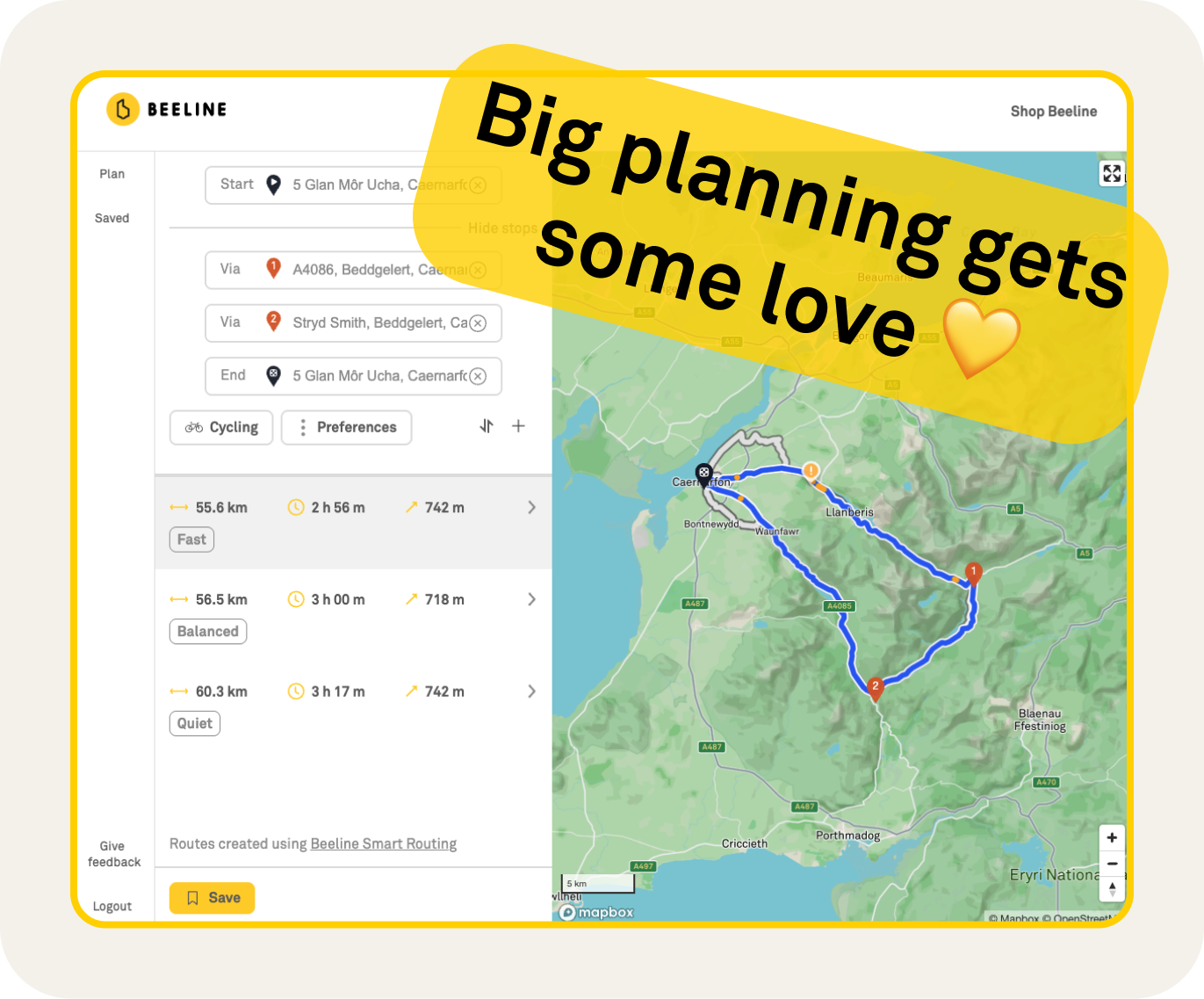This screenshot has width=1204, height=999.
Task: Click the Start location pin icon
Action: click(273, 185)
